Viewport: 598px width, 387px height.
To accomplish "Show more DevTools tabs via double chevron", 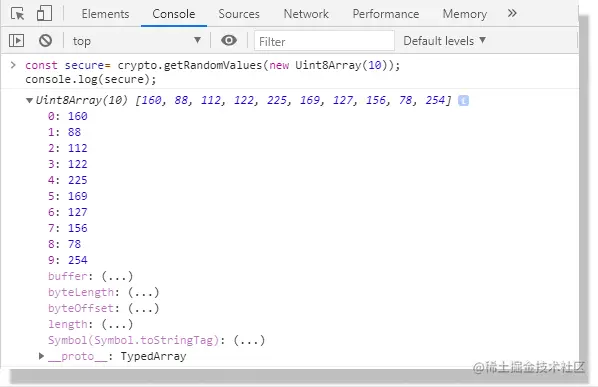I will [x=512, y=13].
